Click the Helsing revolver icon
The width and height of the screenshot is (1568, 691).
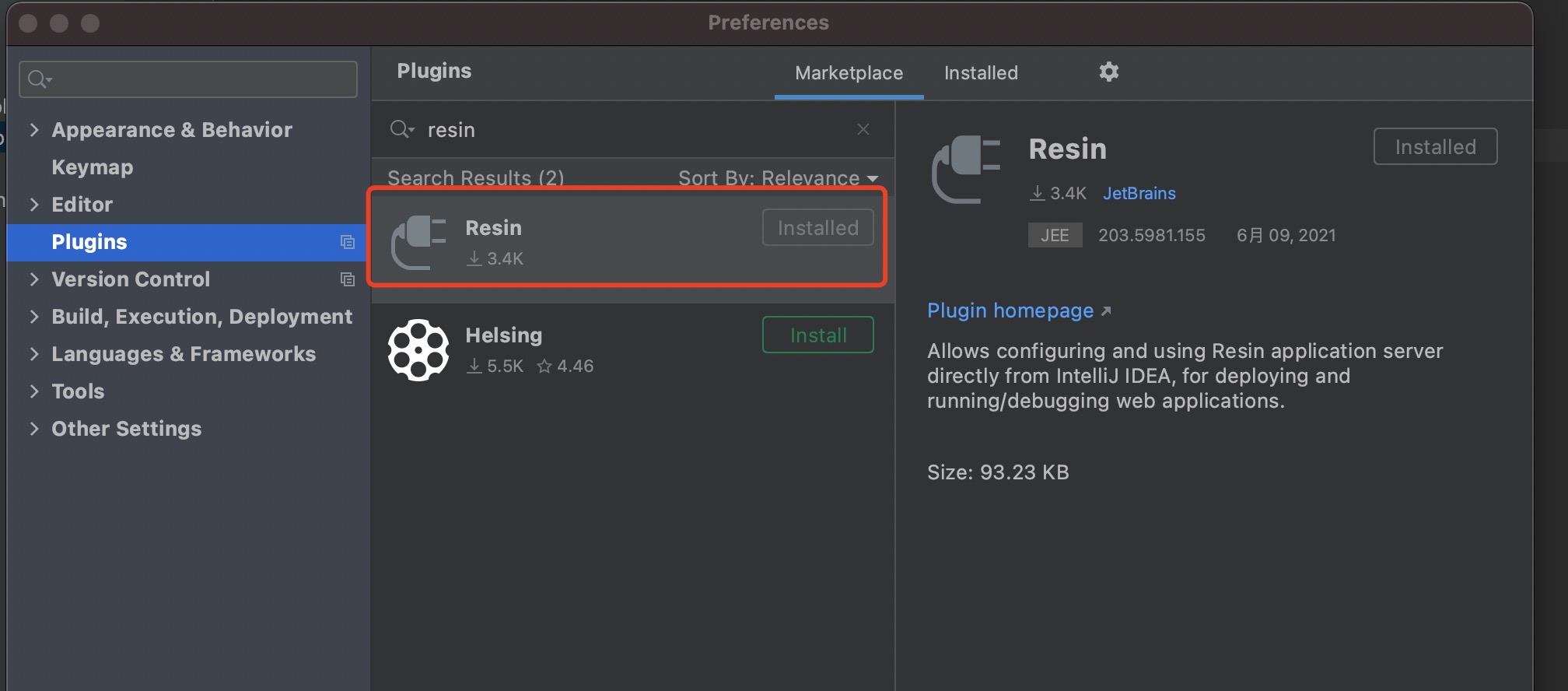point(418,350)
